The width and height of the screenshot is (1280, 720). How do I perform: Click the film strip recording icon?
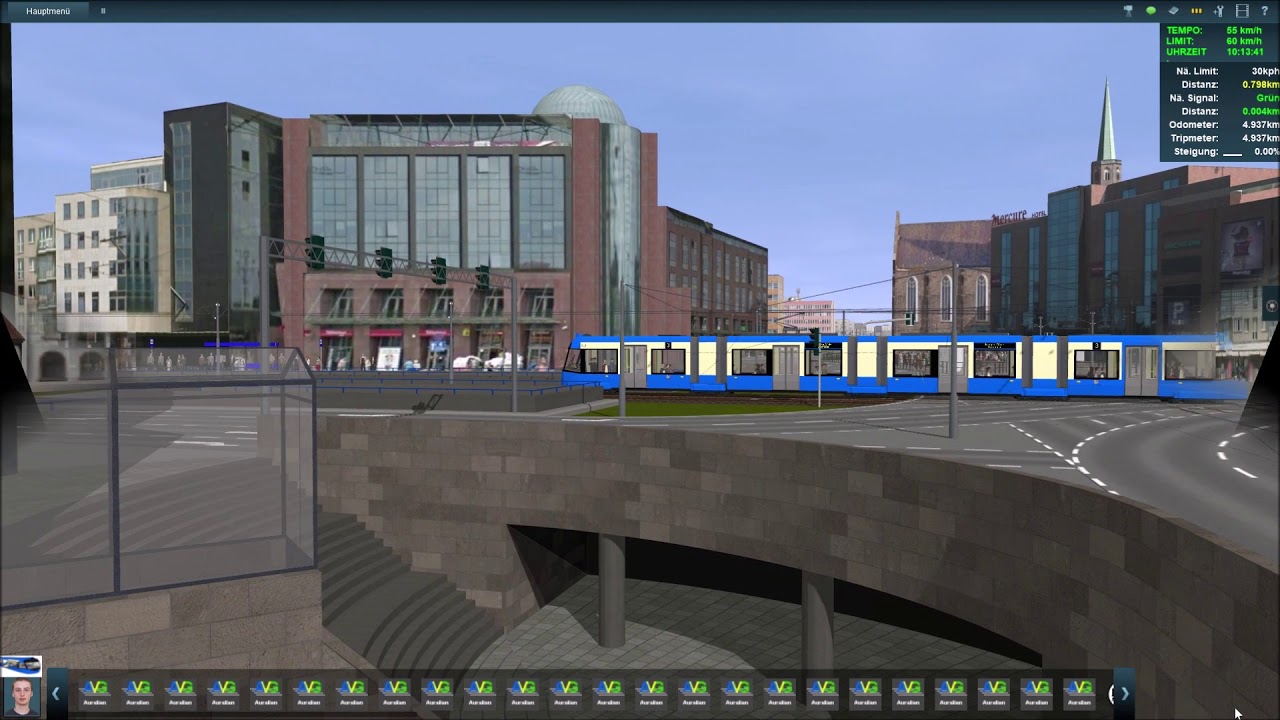[x=1242, y=11]
